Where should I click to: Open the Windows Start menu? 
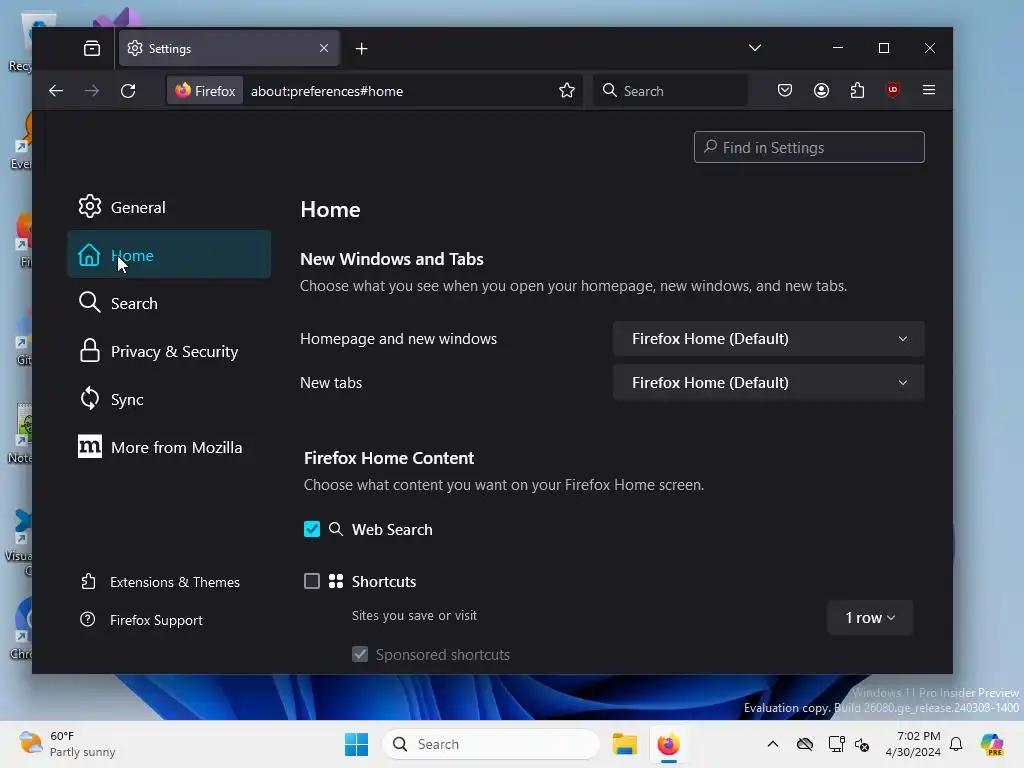pyautogui.click(x=357, y=744)
